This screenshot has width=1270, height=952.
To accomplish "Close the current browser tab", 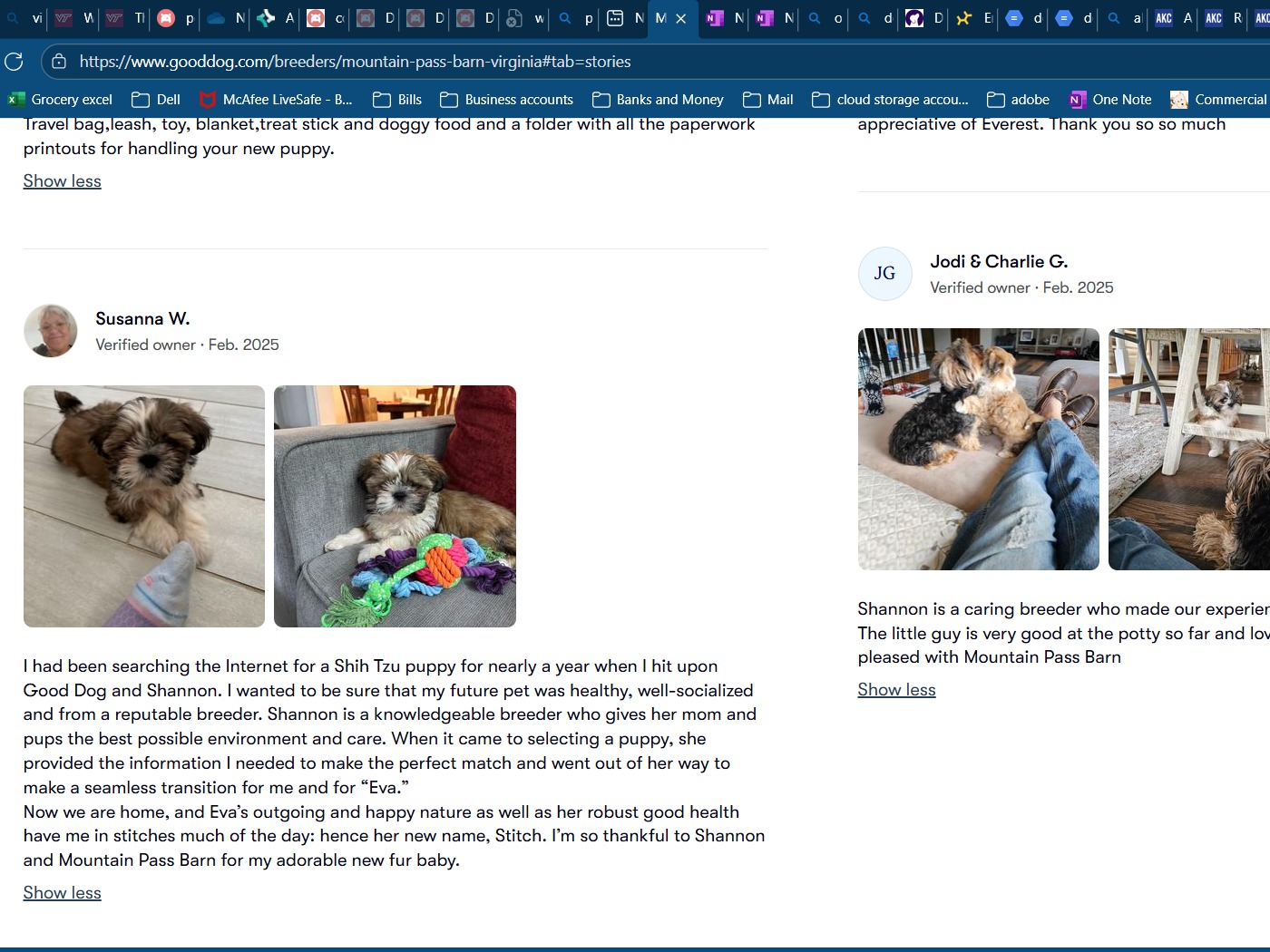I will [x=681, y=18].
